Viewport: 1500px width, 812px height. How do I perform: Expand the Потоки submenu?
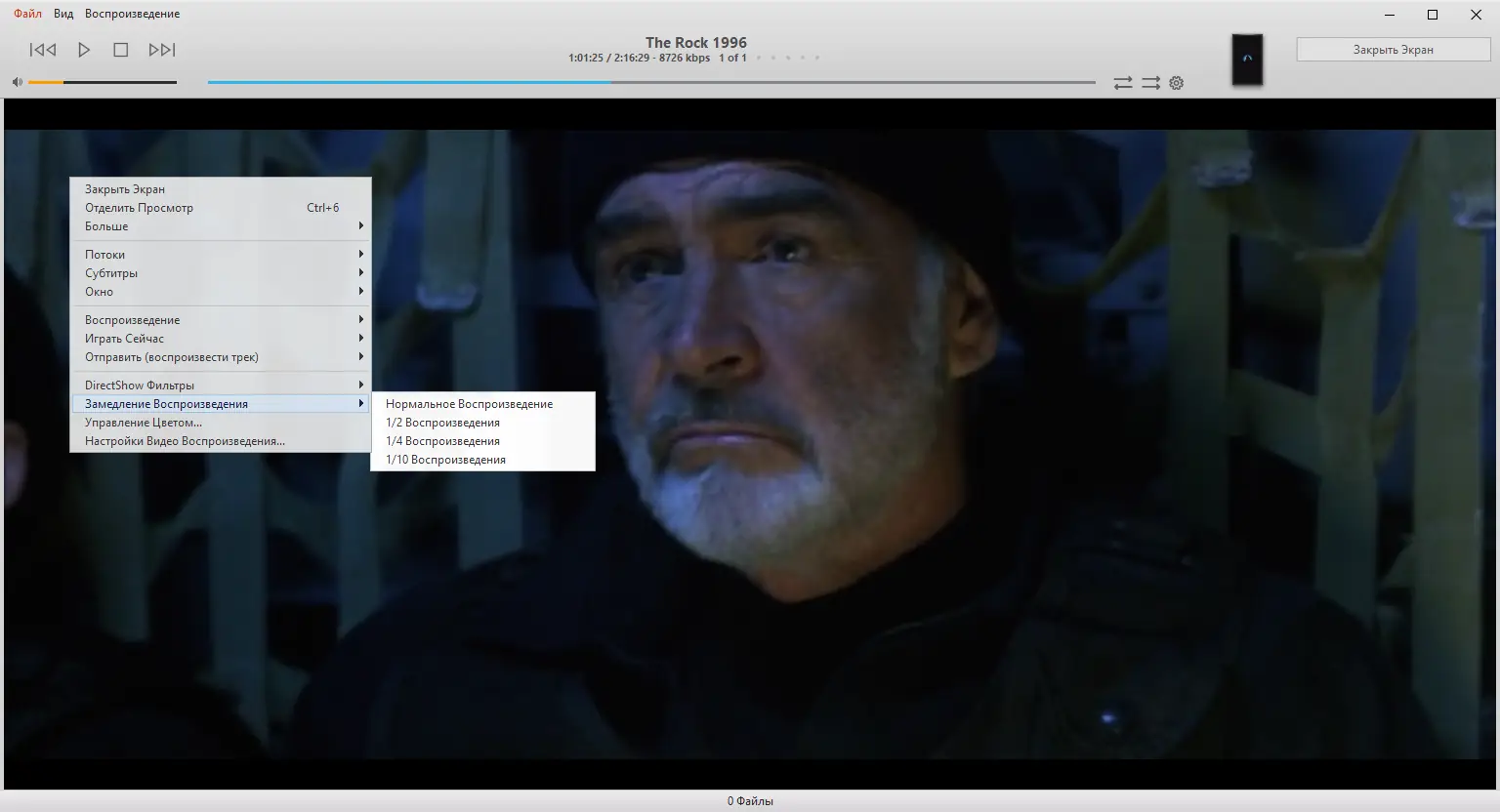(x=221, y=255)
